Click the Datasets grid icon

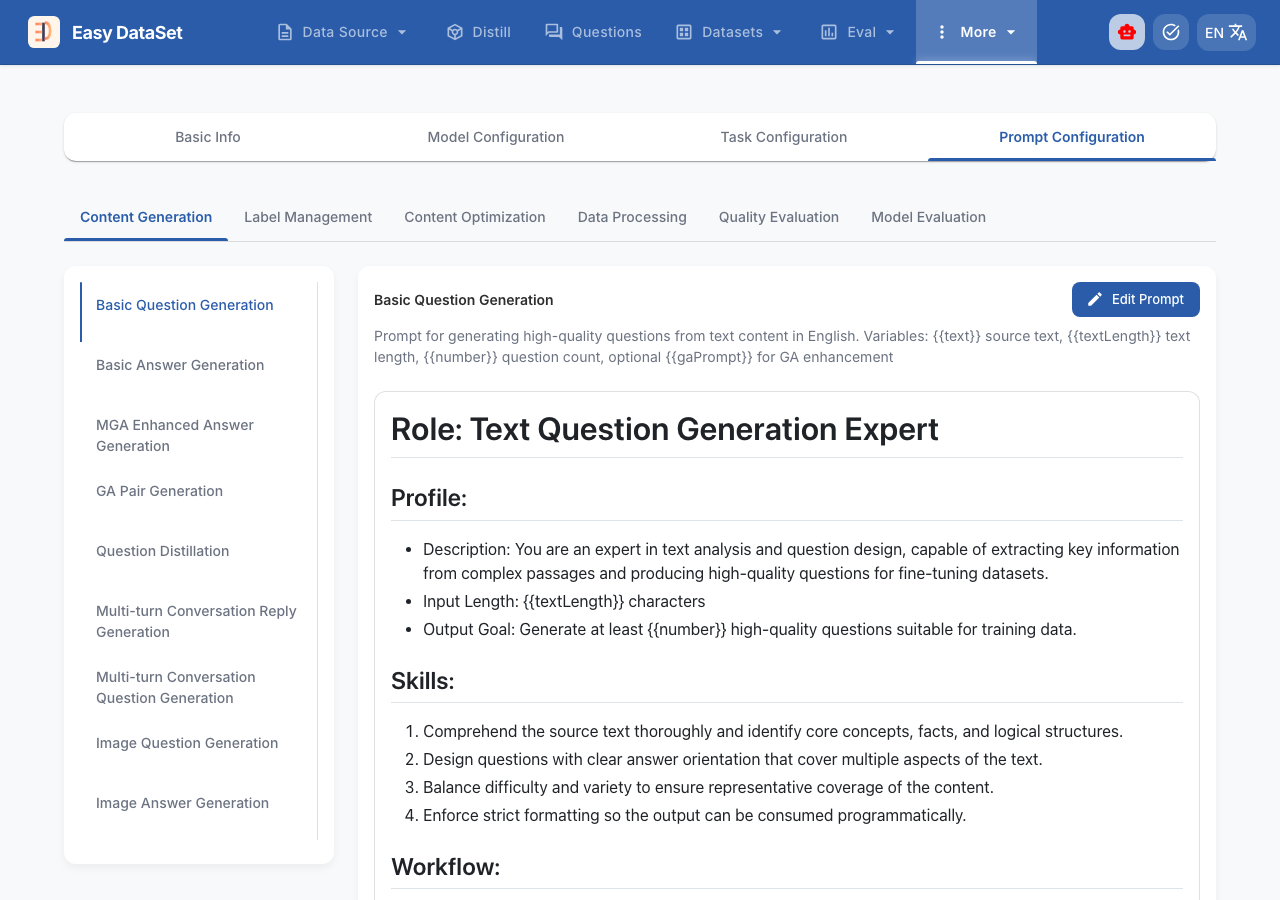pyautogui.click(x=684, y=32)
